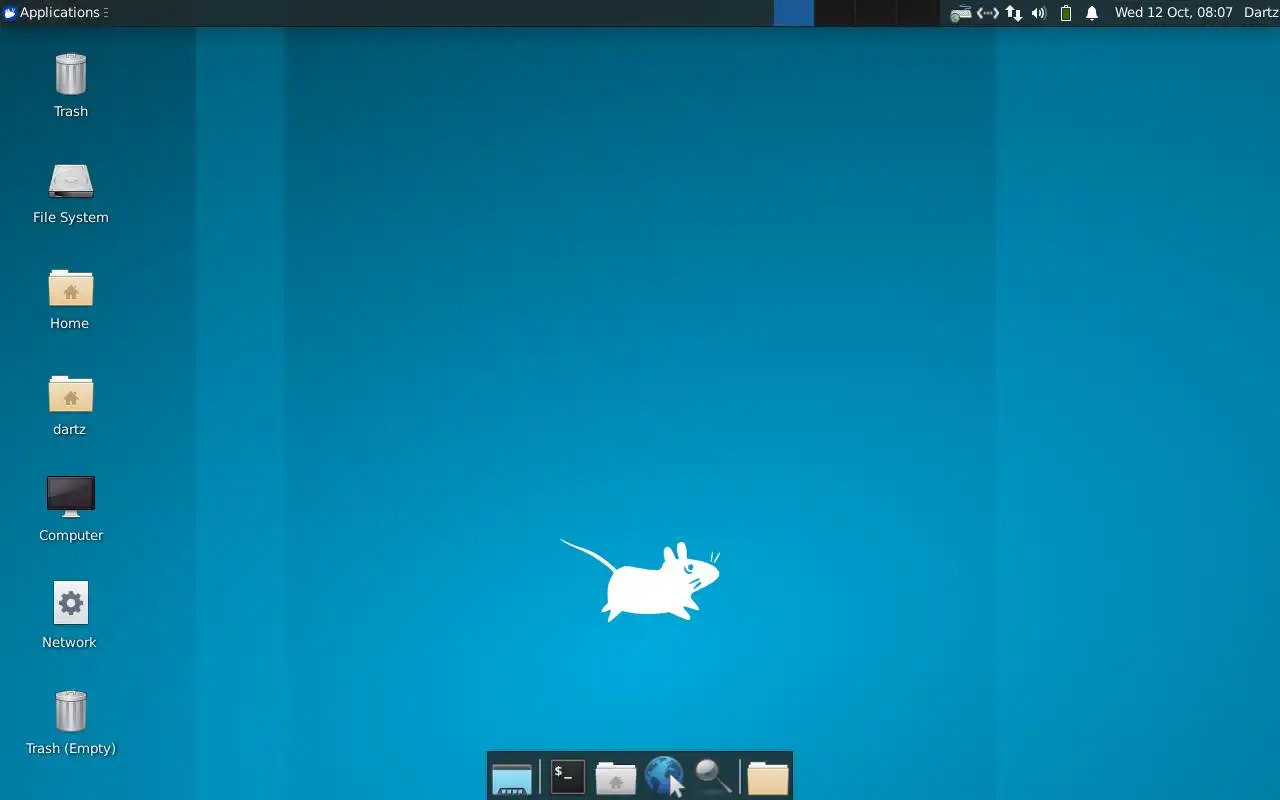Open the notifications bell icon
This screenshot has width=1280, height=800.
[x=1092, y=13]
